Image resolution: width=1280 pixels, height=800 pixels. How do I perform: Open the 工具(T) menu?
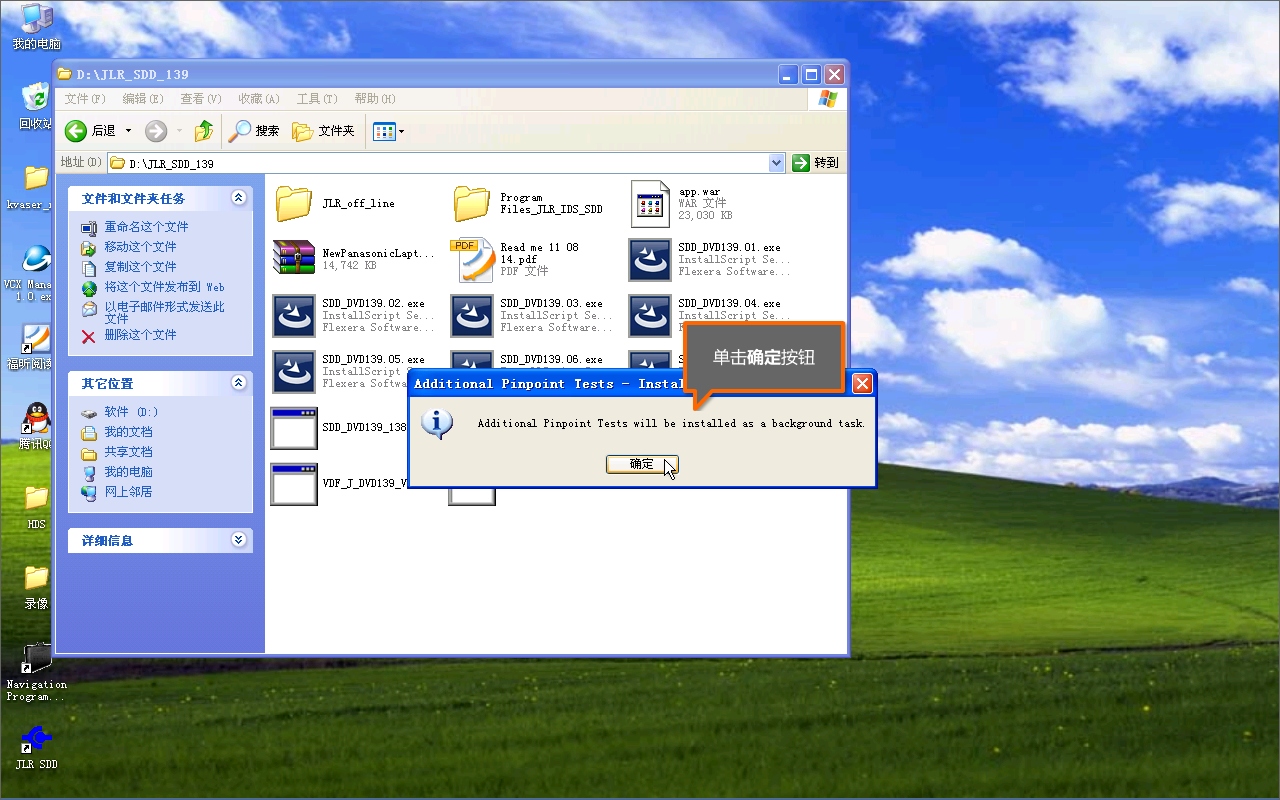(317, 99)
